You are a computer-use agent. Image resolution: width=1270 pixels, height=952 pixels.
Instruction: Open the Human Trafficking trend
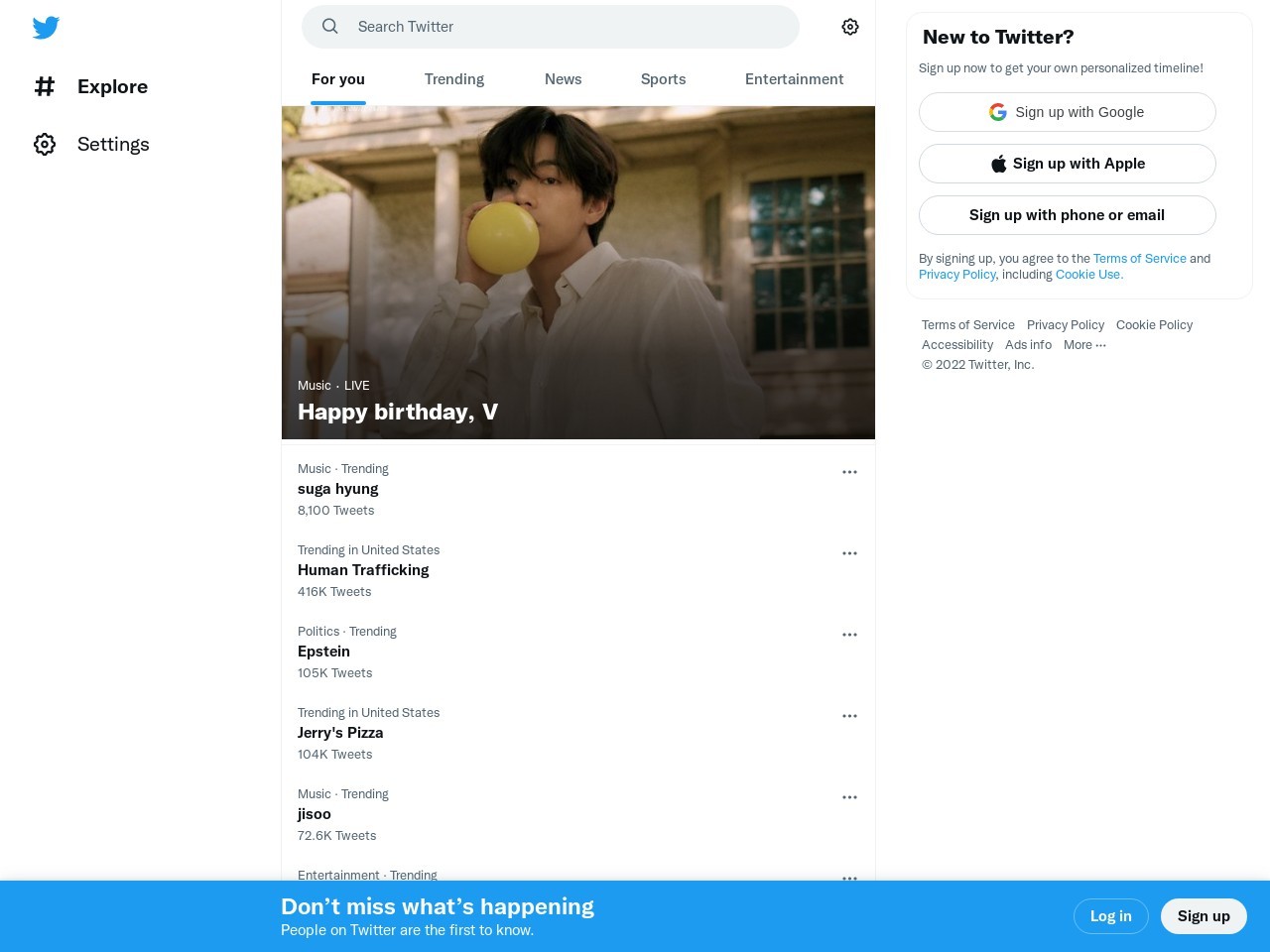(x=363, y=570)
